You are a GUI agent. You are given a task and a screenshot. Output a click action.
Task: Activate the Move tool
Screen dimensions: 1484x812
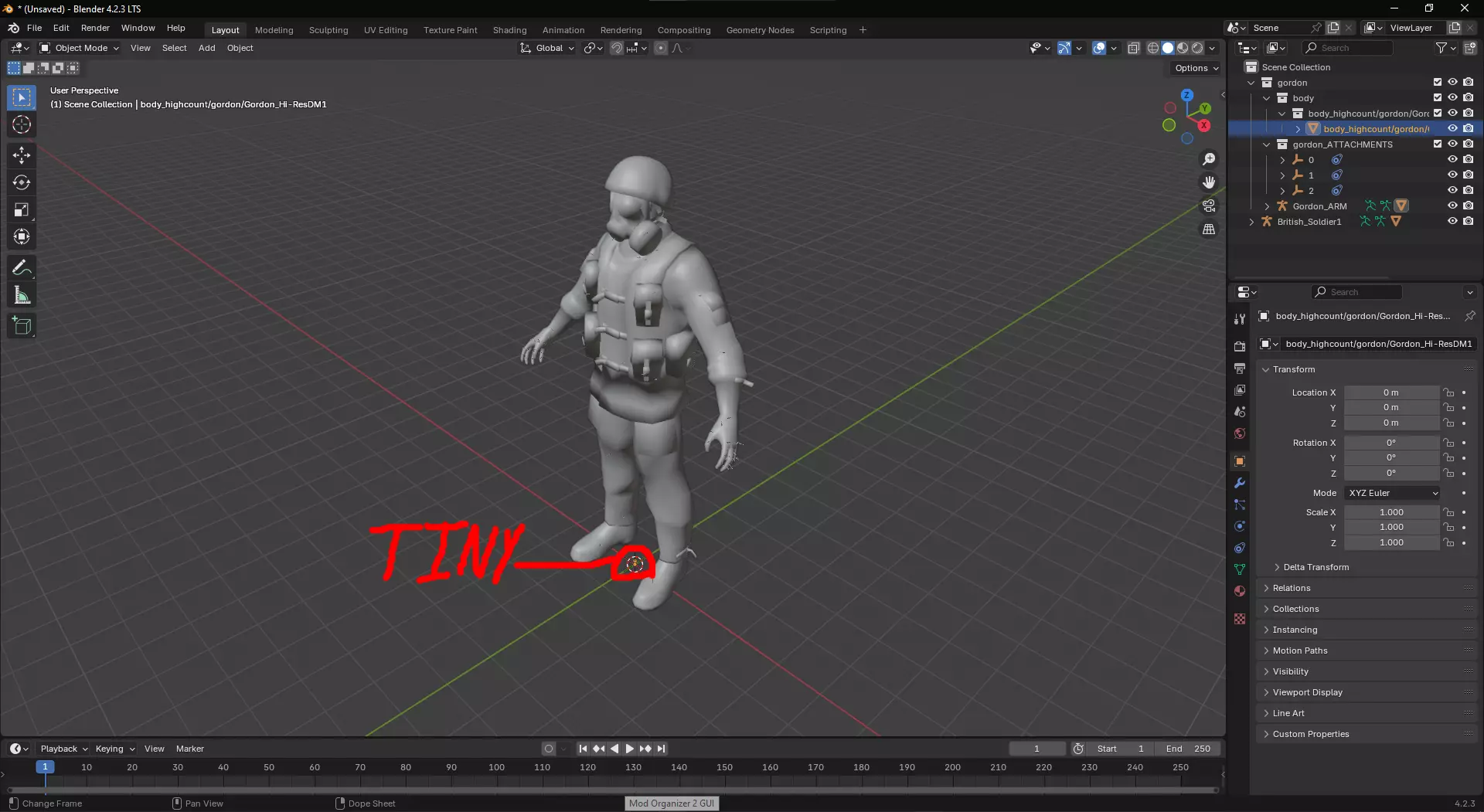[22, 155]
